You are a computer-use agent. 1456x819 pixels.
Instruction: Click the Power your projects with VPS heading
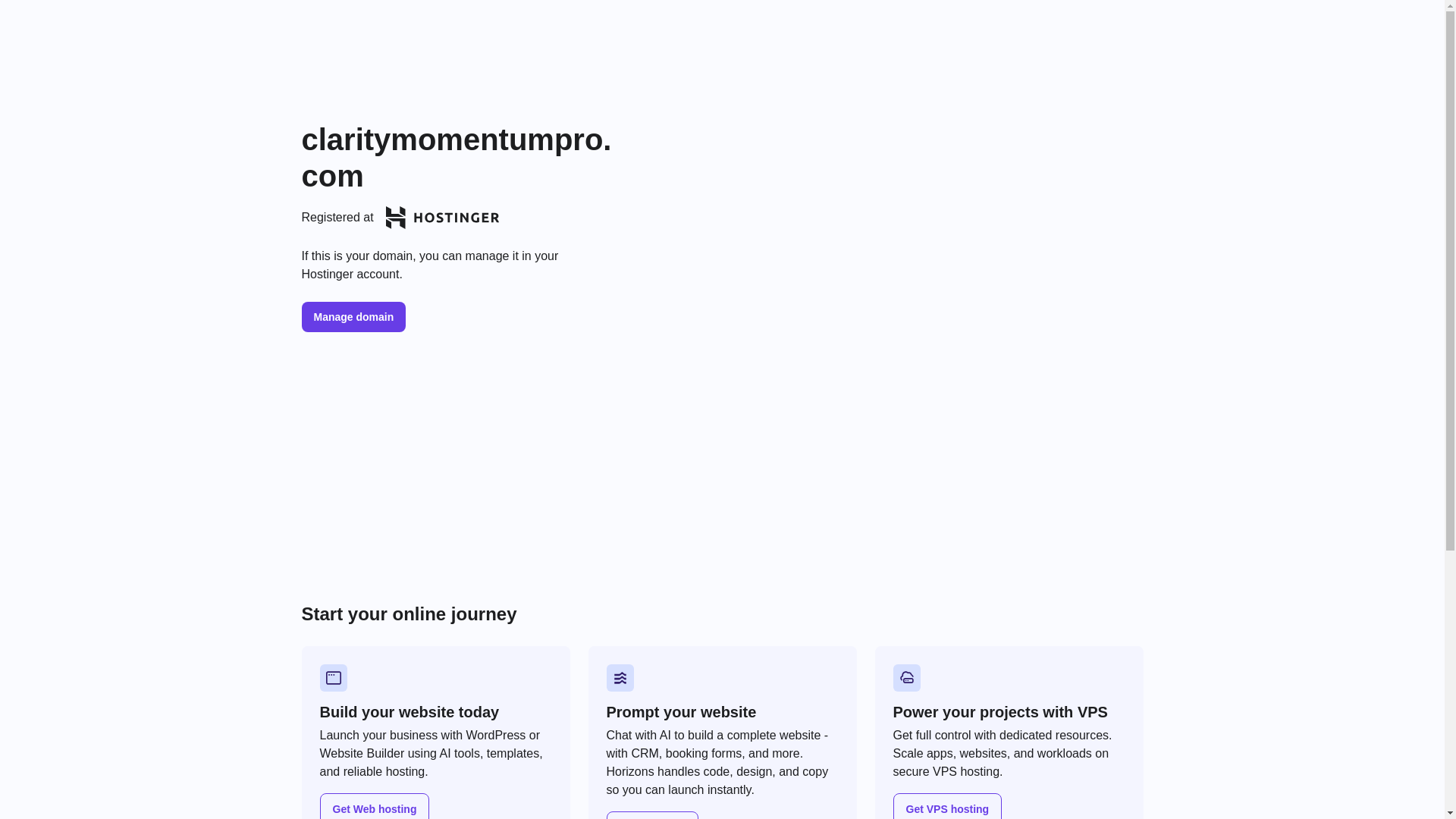pos(1000,712)
